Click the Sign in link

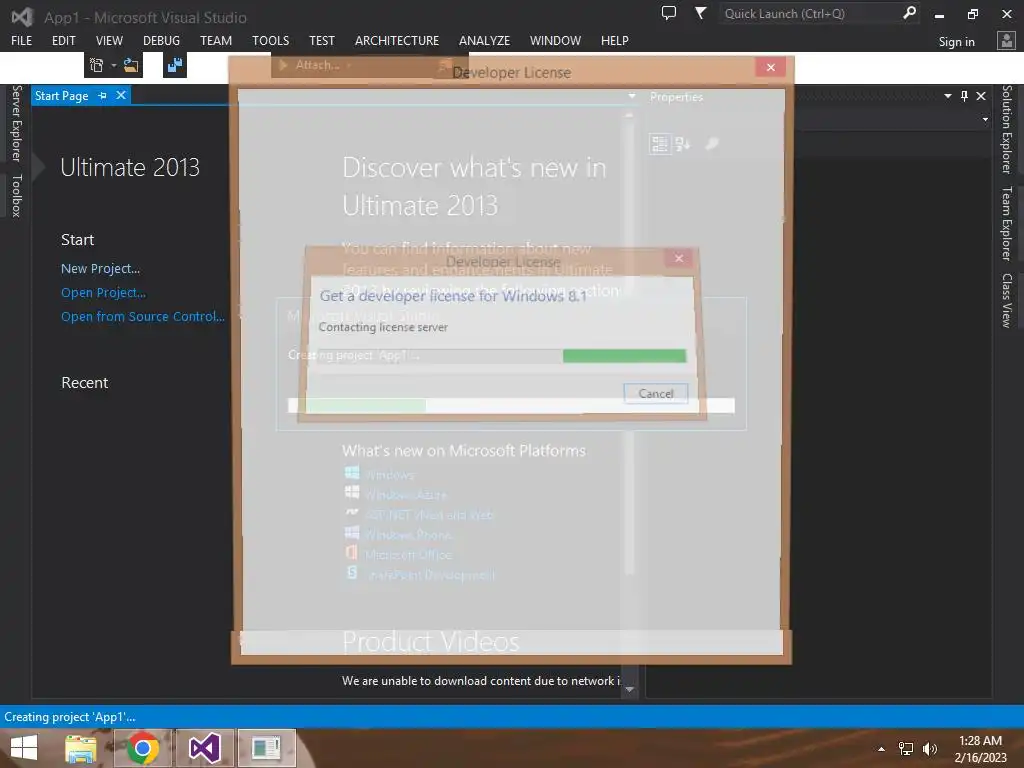956,42
